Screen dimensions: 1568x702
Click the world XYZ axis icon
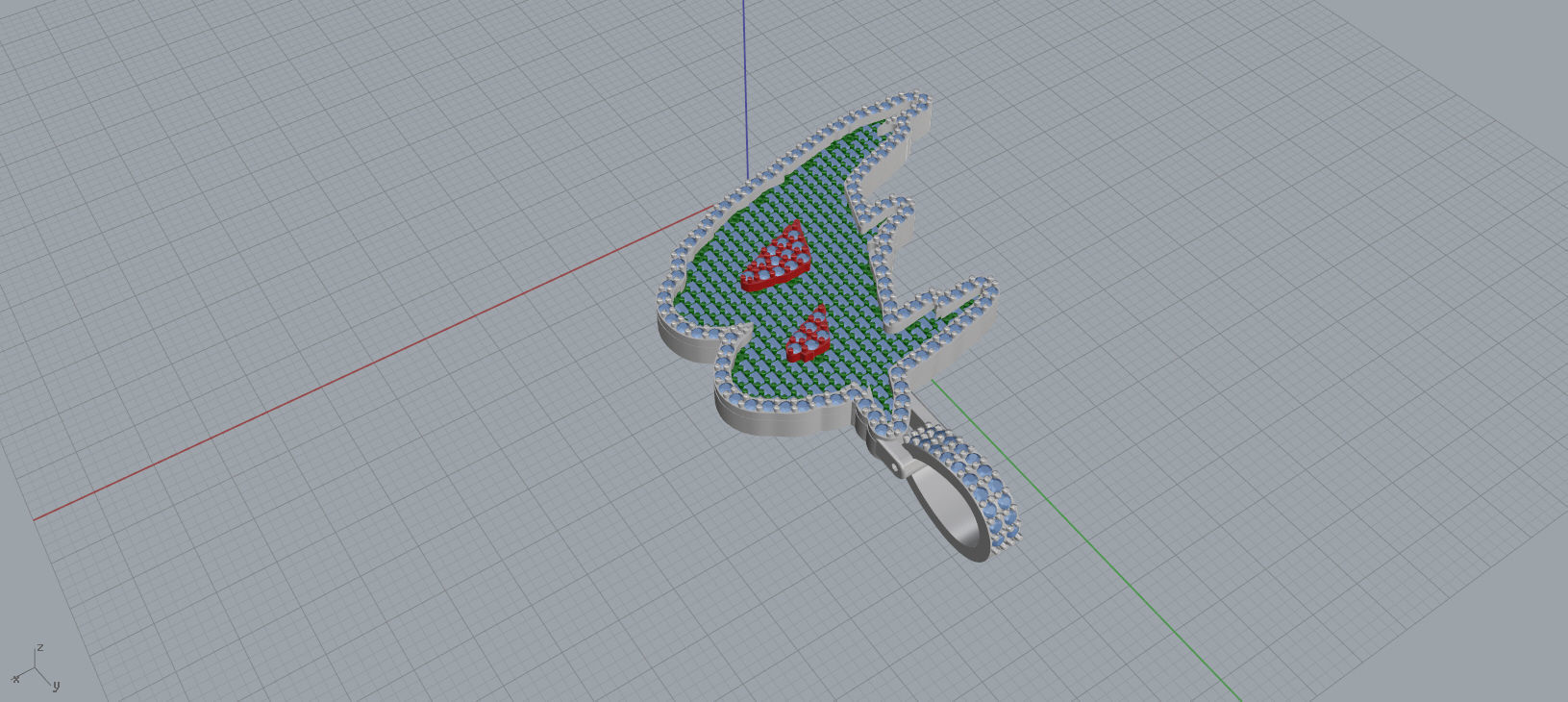pyautogui.click(x=37, y=668)
